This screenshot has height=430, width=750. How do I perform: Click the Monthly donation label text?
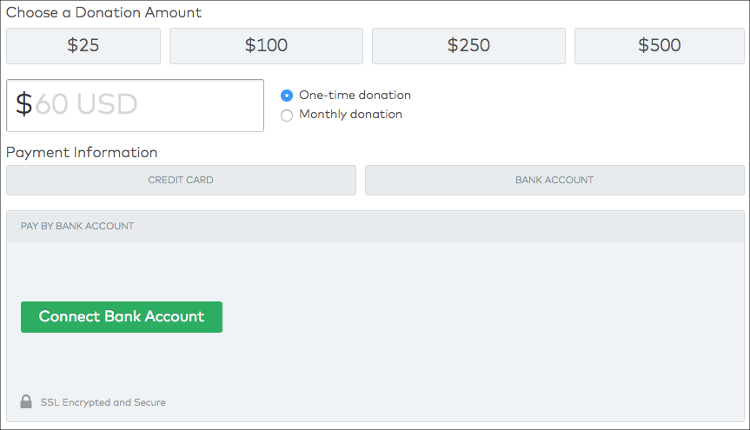[x=351, y=114]
